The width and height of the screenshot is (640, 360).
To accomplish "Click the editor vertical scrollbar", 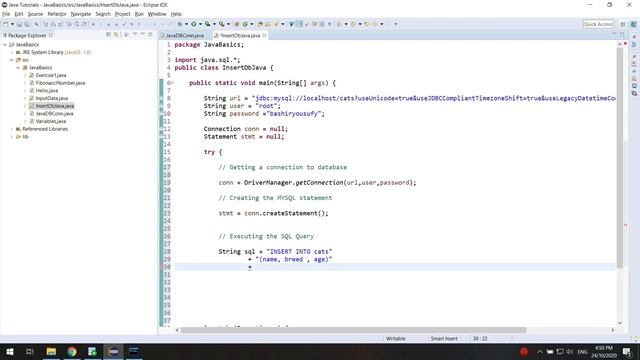I will coord(620,157).
